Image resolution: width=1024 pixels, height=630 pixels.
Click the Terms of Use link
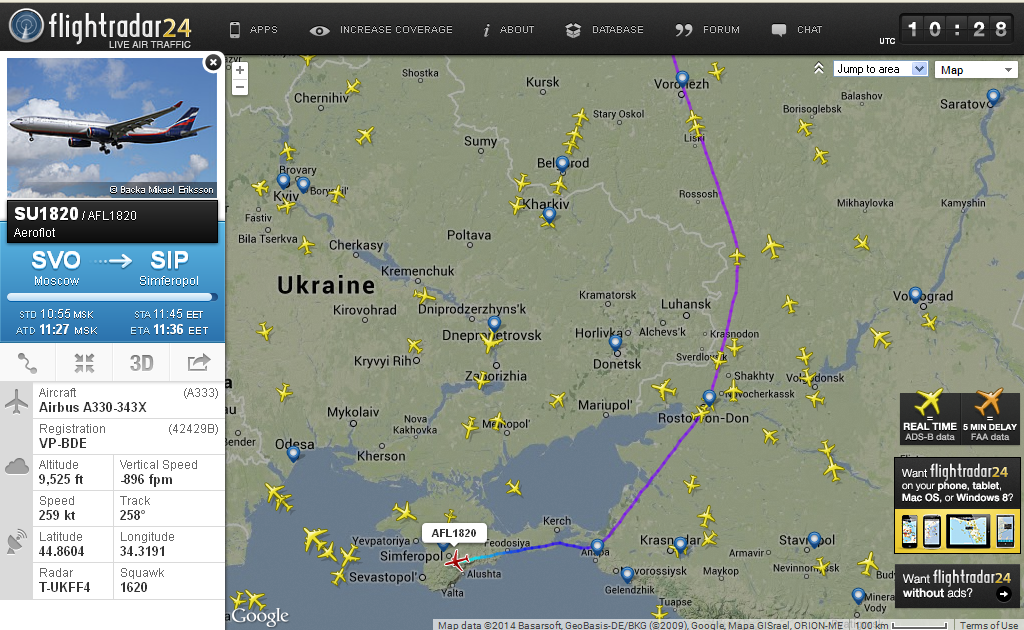(x=989, y=625)
